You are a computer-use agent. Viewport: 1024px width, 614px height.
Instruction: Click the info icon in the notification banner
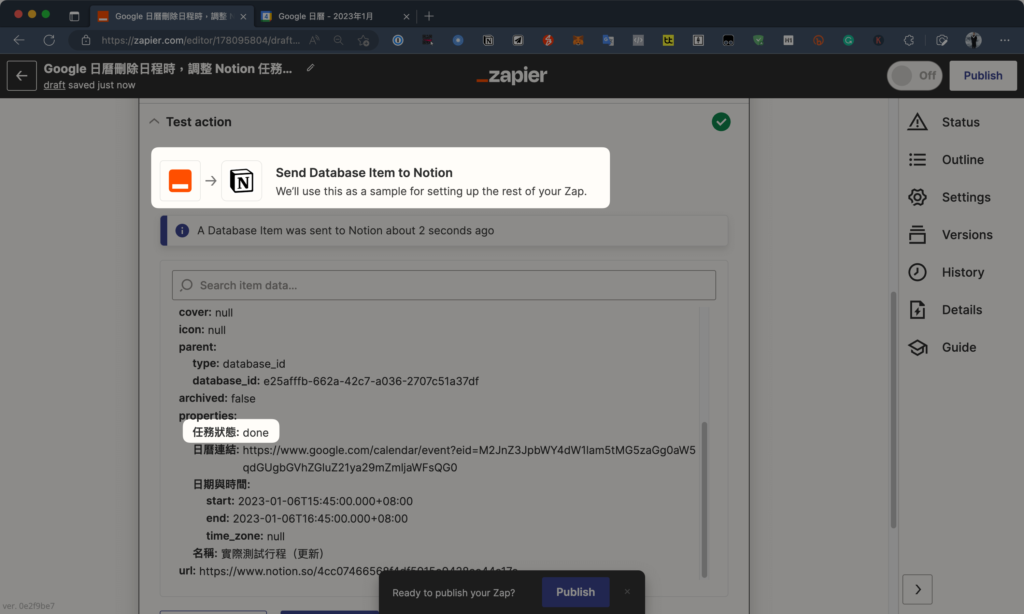pyautogui.click(x=182, y=231)
